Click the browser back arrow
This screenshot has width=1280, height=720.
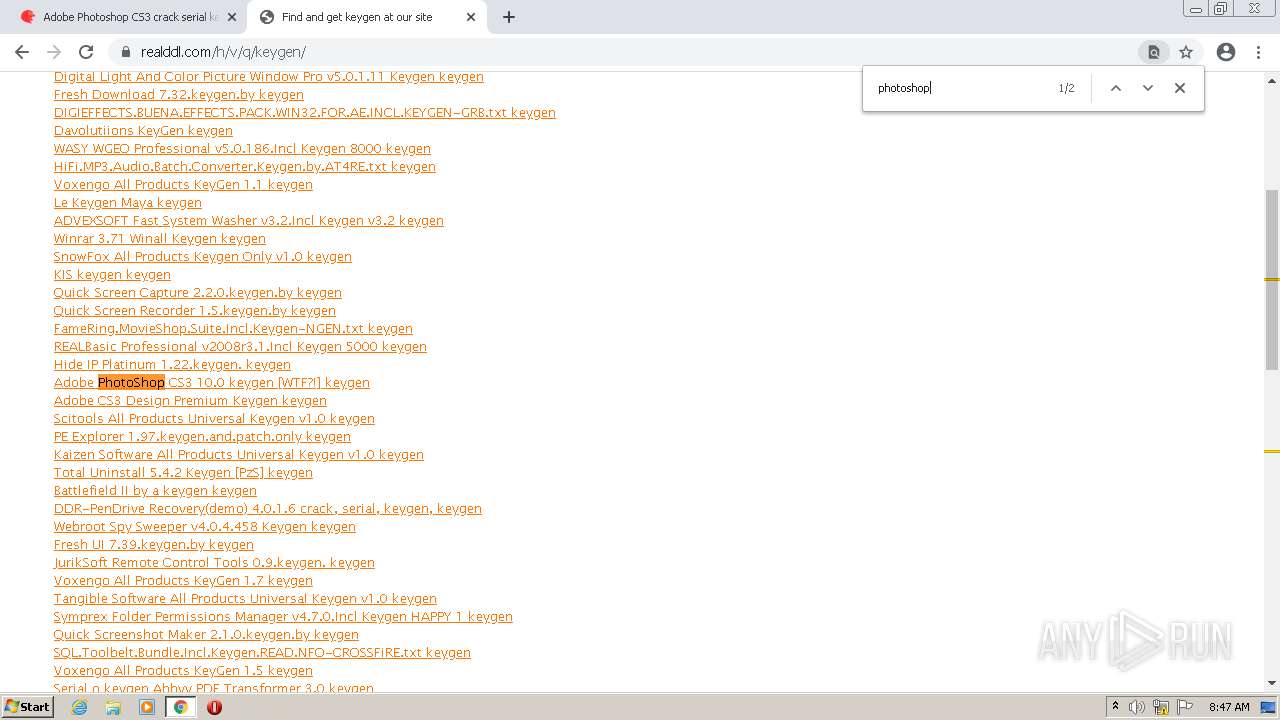(x=22, y=52)
